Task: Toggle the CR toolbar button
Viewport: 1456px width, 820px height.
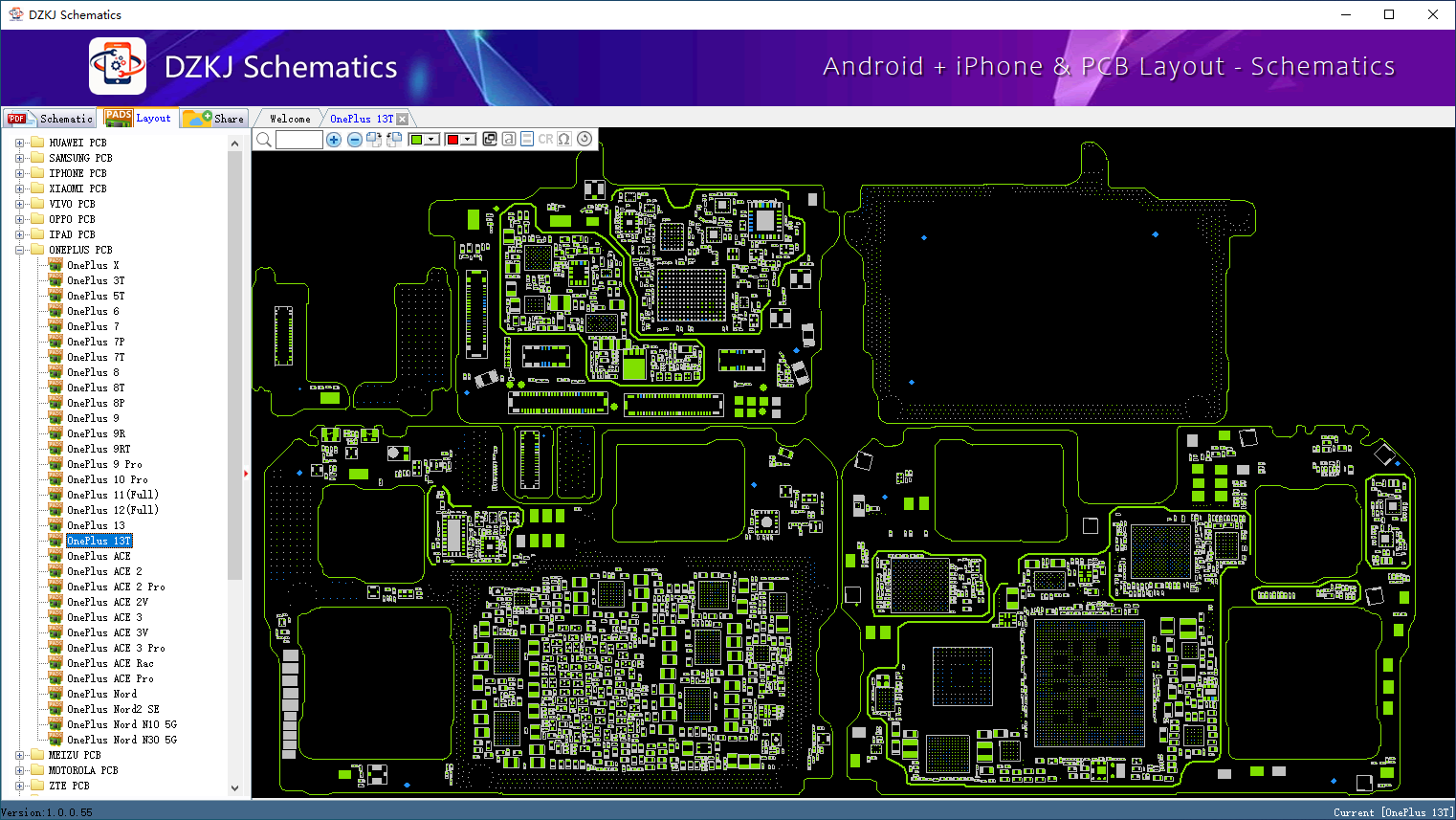Action: pyautogui.click(x=545, y=139)
